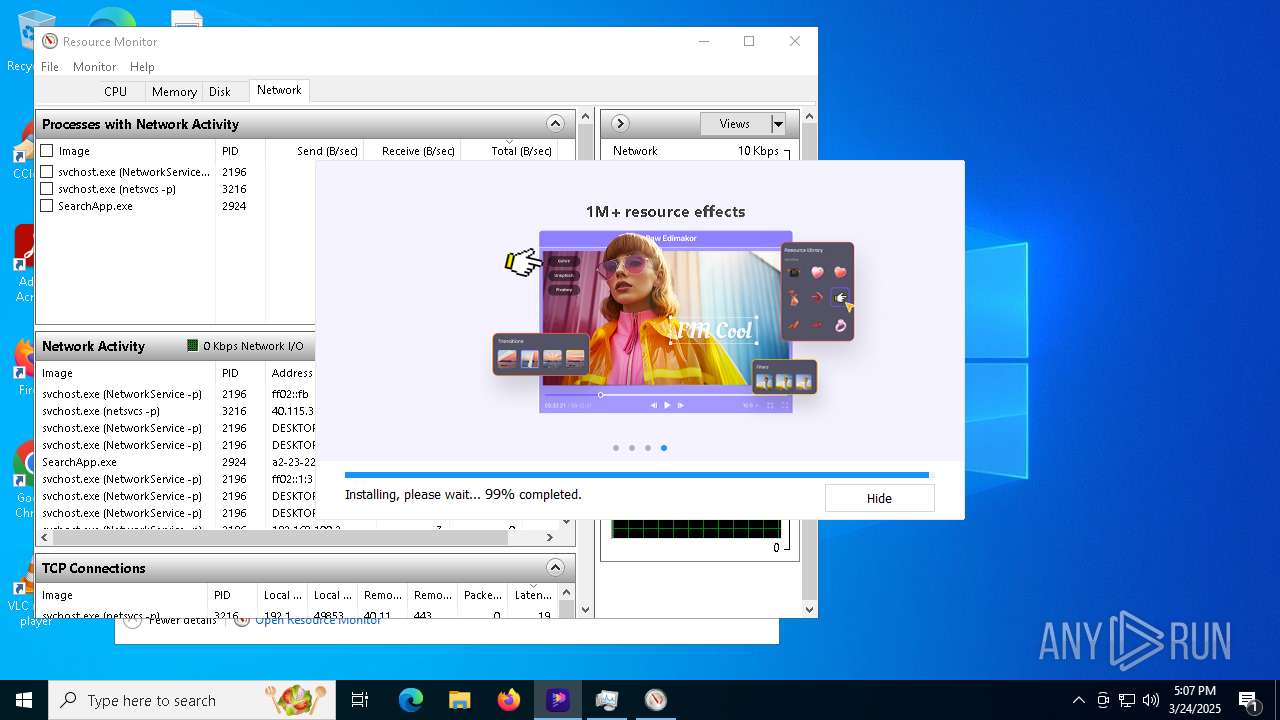
Task: Click the green Network I/O indicator icon
Action: pos(193,346)
